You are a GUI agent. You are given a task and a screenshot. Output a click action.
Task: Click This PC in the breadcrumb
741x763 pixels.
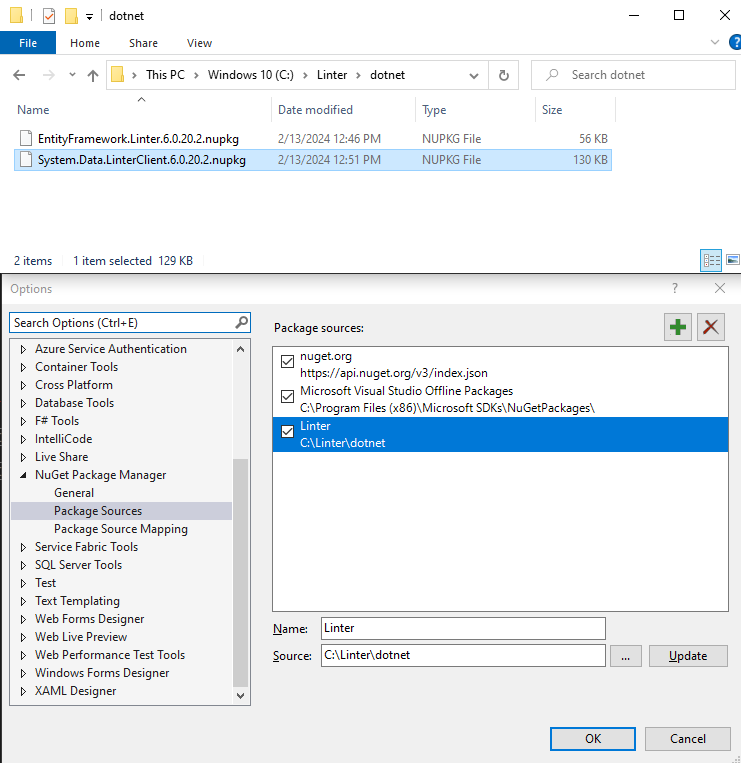tap(165, 75)
